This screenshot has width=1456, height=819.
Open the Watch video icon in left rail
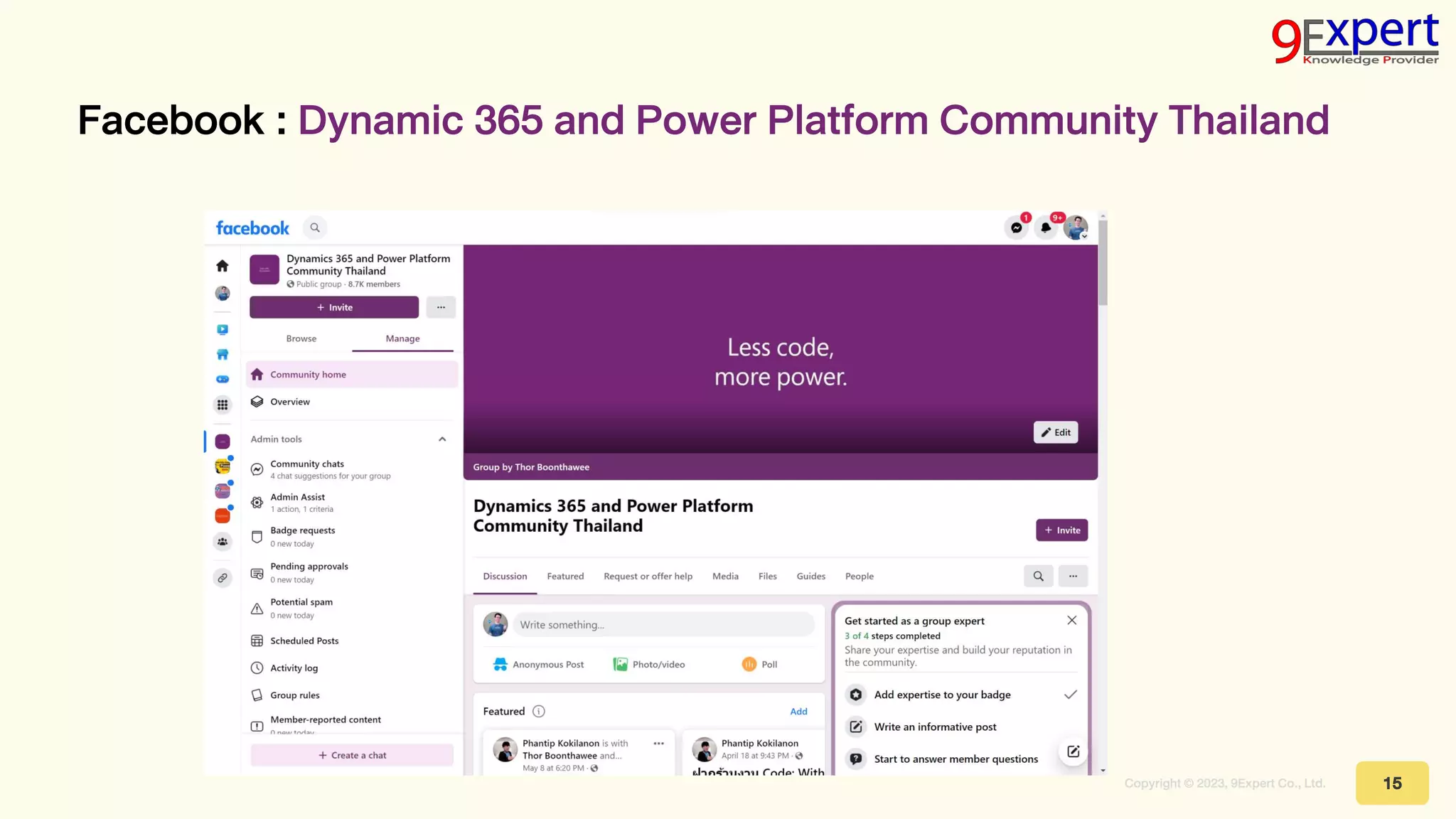click(x=223, y=330)
